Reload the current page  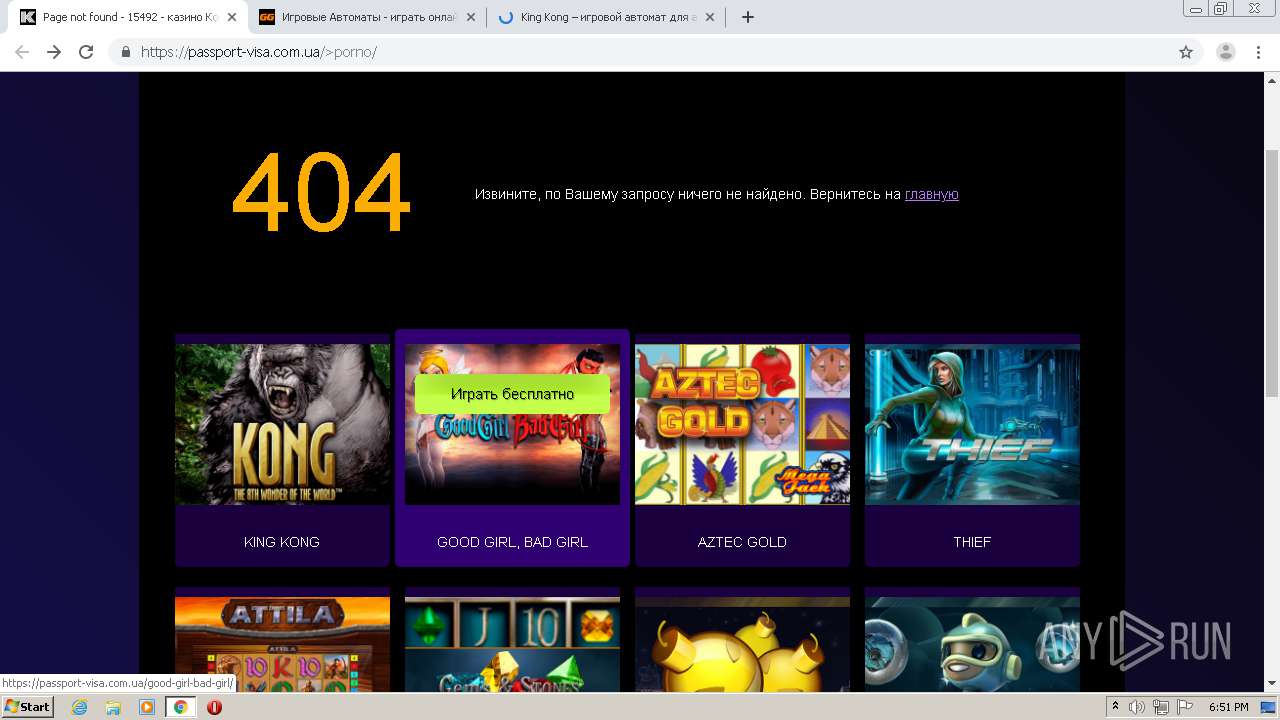(86, 52)
